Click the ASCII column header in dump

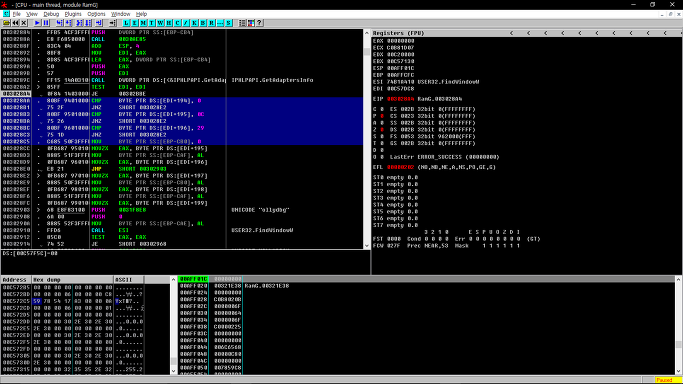[128, 280]
